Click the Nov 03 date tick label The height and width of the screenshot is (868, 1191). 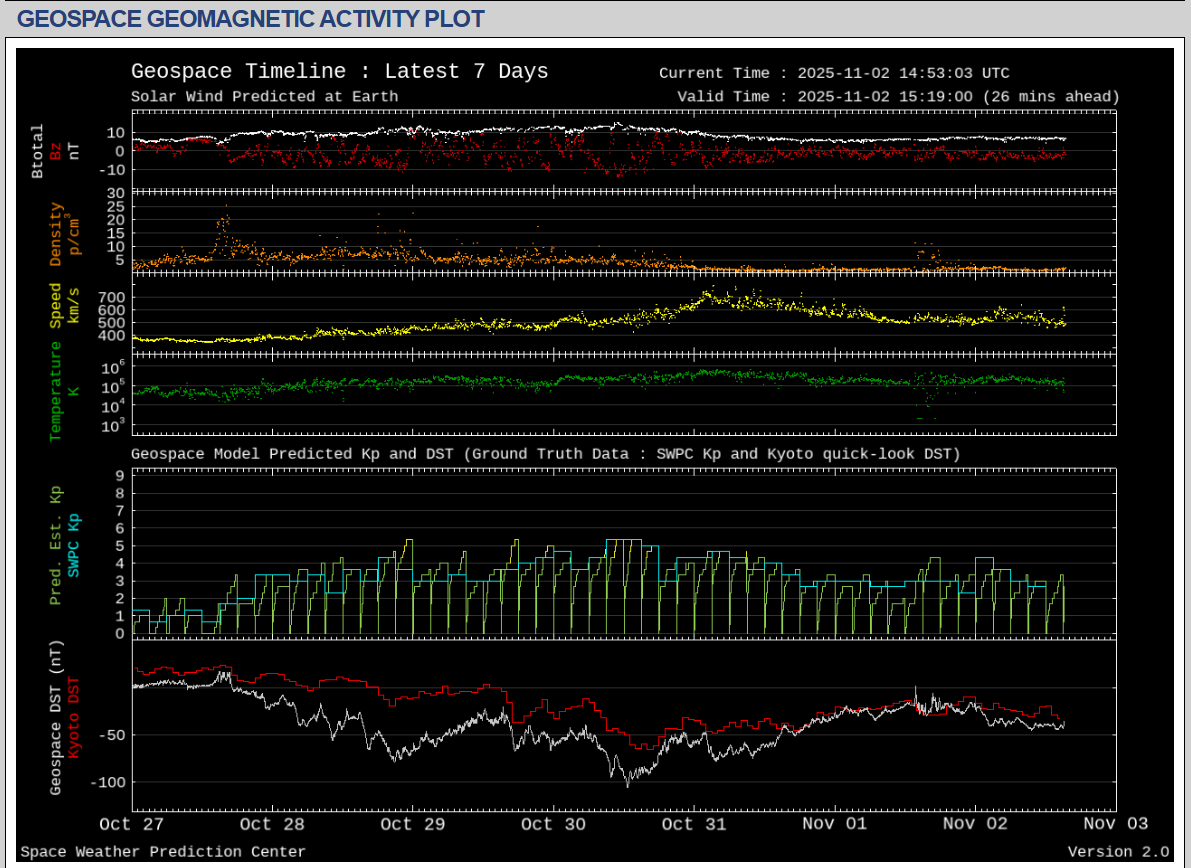(x=1114, y=824)
